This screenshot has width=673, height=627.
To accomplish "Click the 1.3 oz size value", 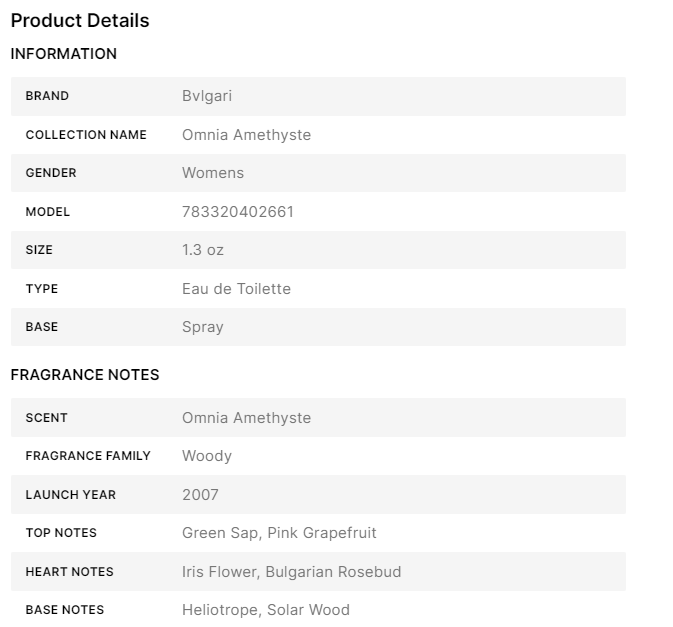I will [x=203, y=250].
